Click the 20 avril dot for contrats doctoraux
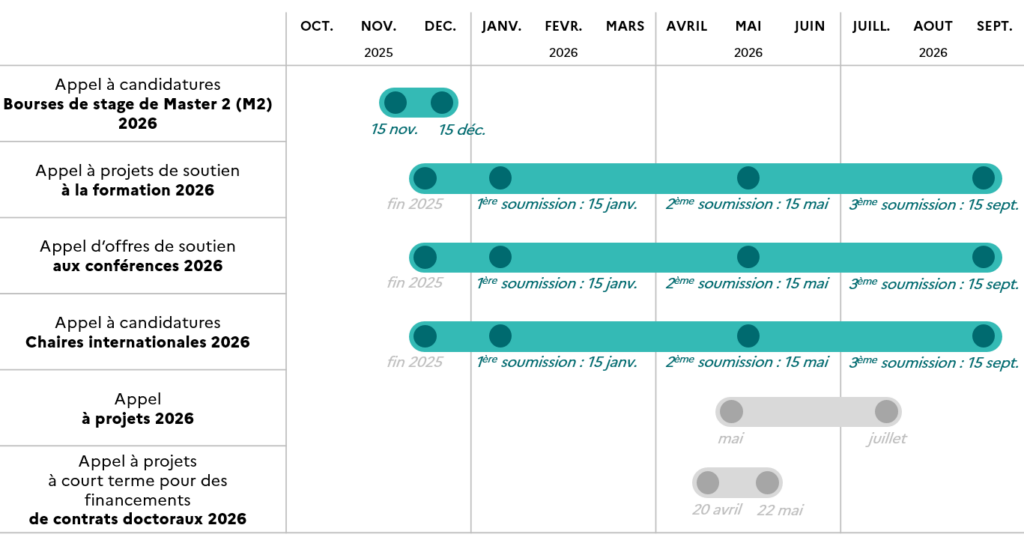Screen dimensions: 1024x540 [707, 483]
